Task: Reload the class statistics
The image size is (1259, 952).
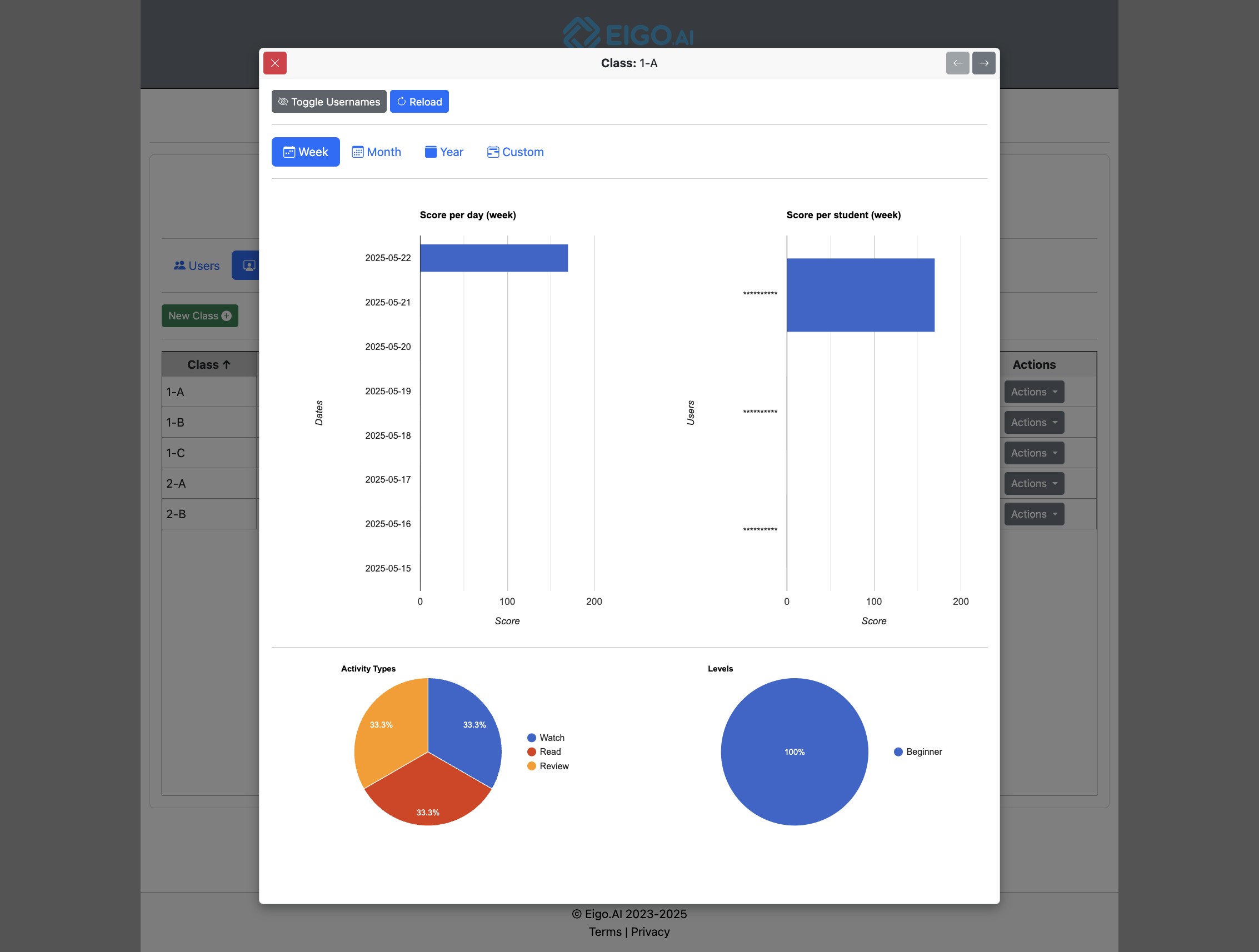Action: [419, 102]
